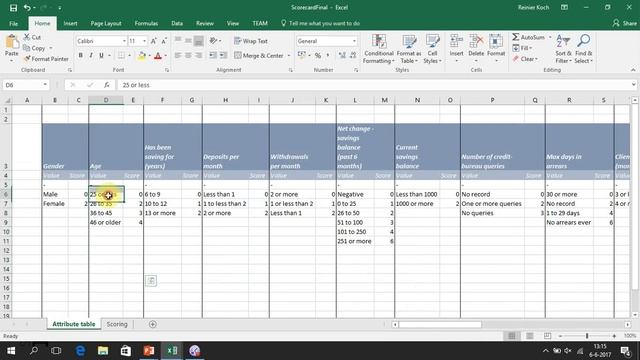The height and width of the screenshot is (360, 640).
Task: Open Find & Select
Action: (584, 49)
